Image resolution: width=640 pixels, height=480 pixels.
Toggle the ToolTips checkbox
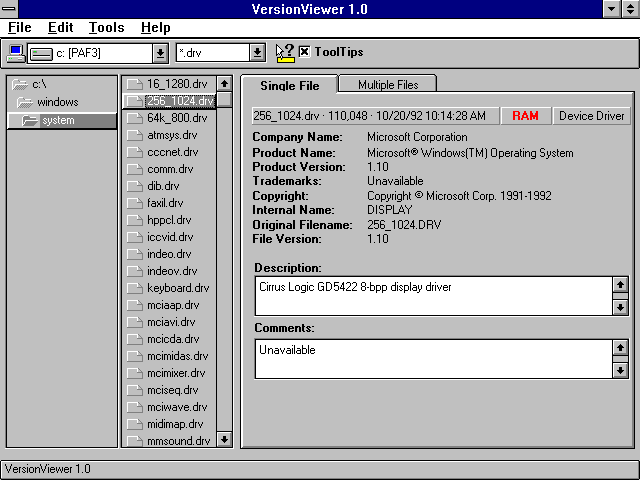(305, 52)
